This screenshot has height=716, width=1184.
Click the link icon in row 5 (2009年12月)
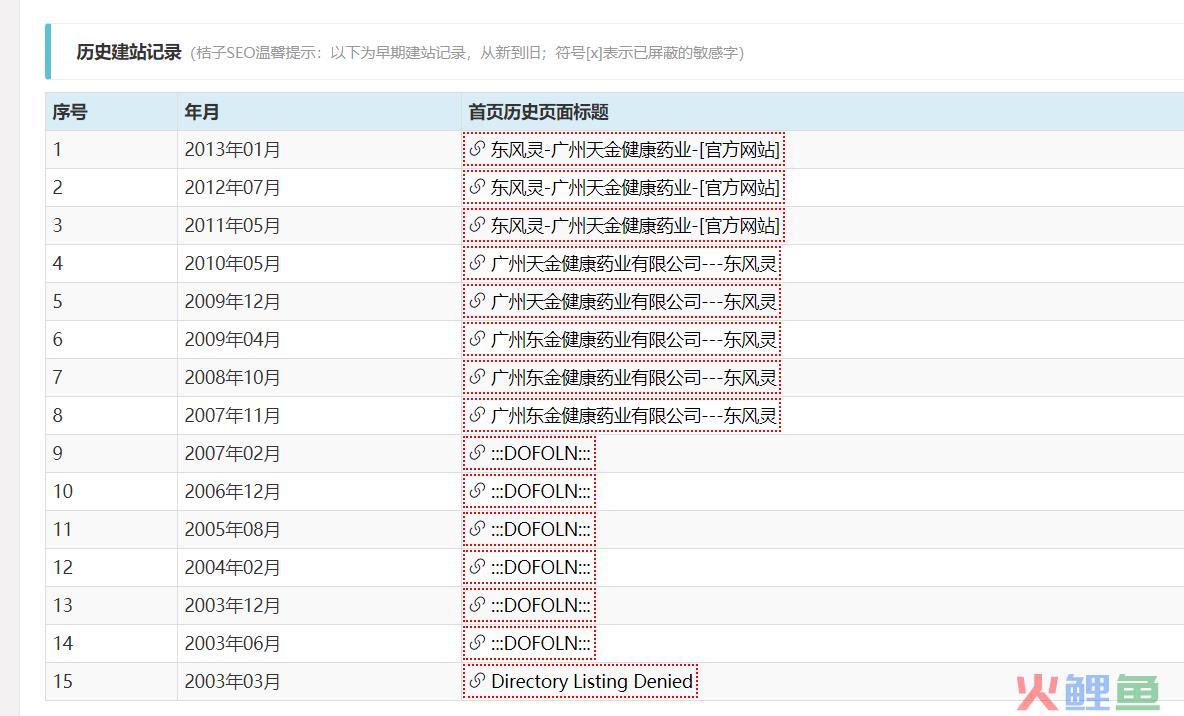click(476, 301)
